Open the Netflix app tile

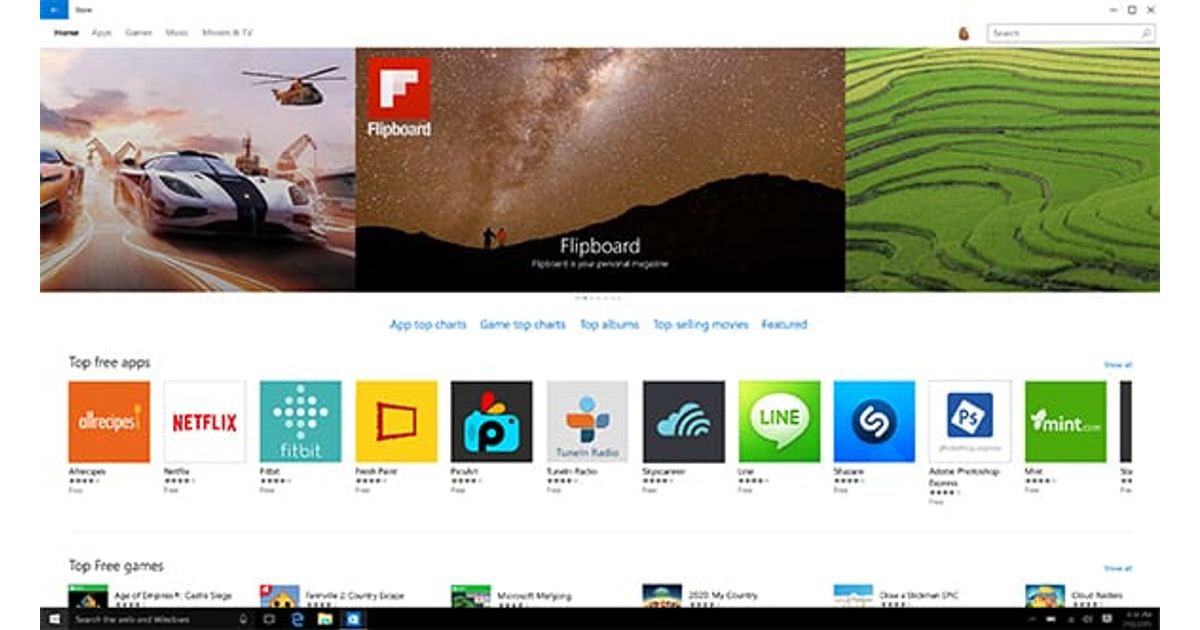pyautogui.click(x=204, y=421)
